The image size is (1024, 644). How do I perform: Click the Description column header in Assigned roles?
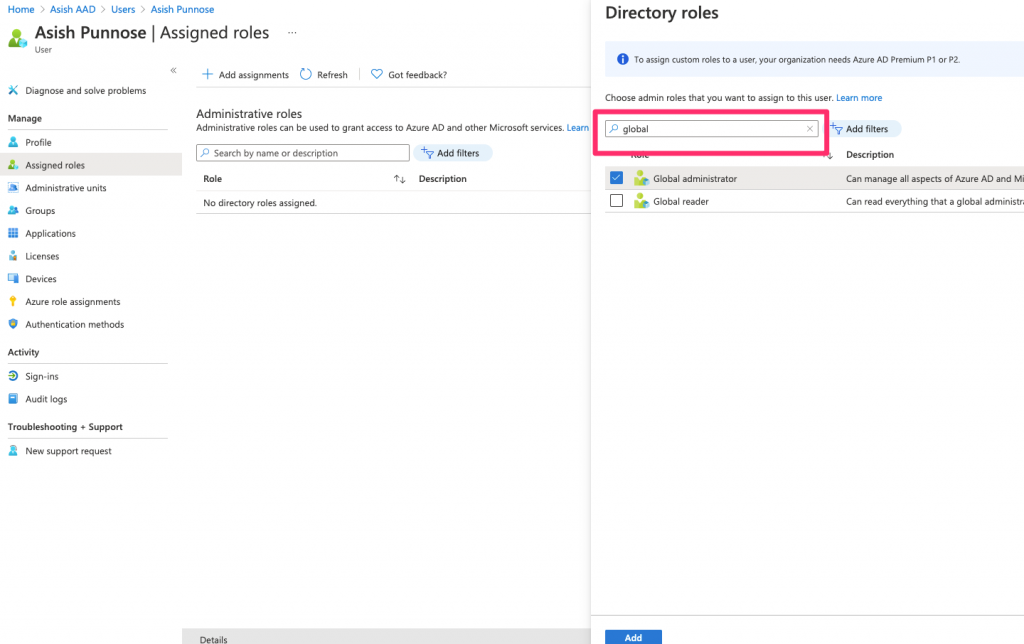point(443,179)
